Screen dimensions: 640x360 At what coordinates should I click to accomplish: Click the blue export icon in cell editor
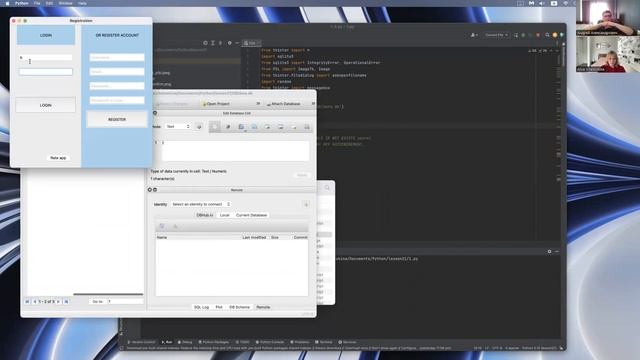(254, 127)
